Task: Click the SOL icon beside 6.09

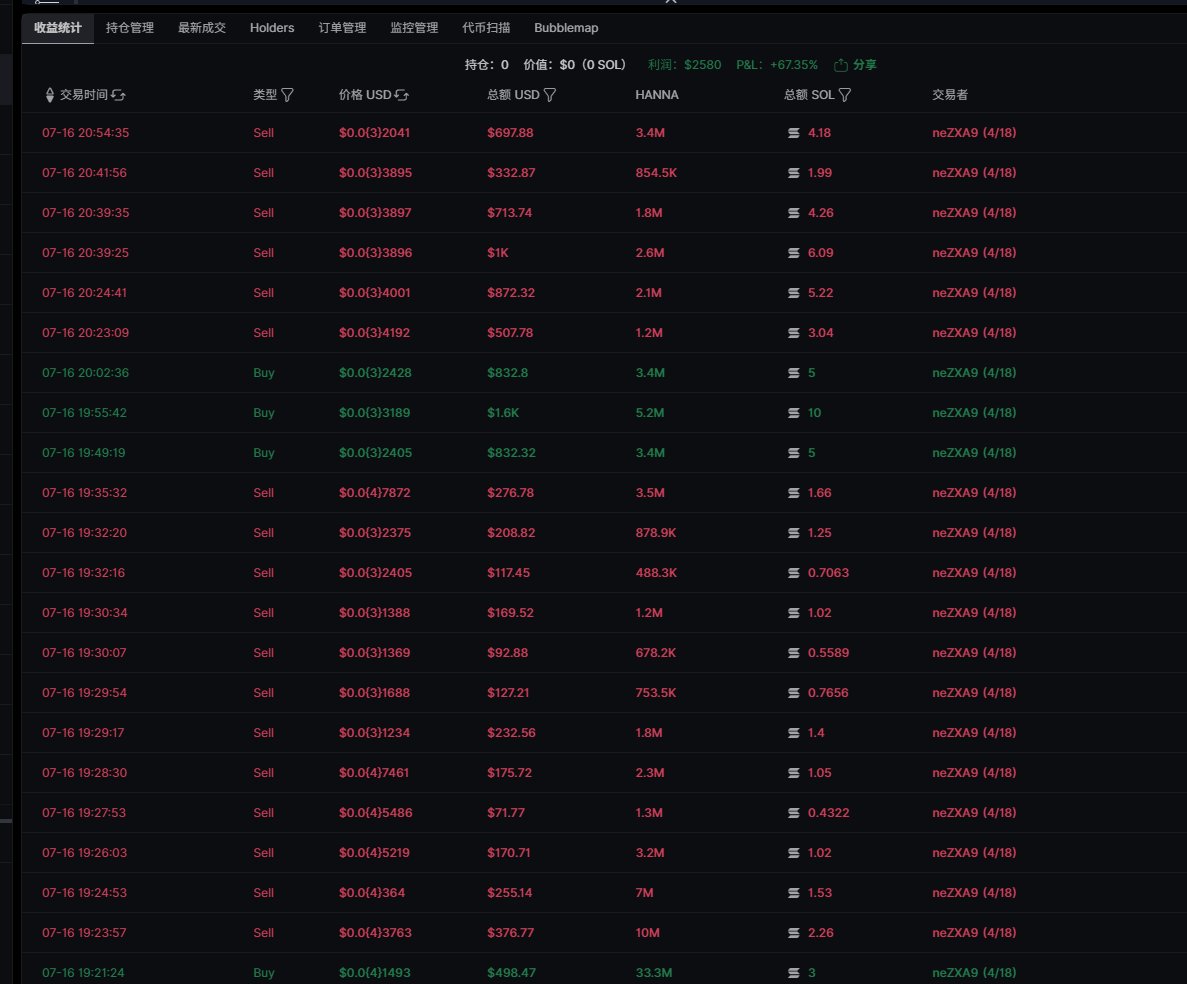Action: tap(793, 253)
